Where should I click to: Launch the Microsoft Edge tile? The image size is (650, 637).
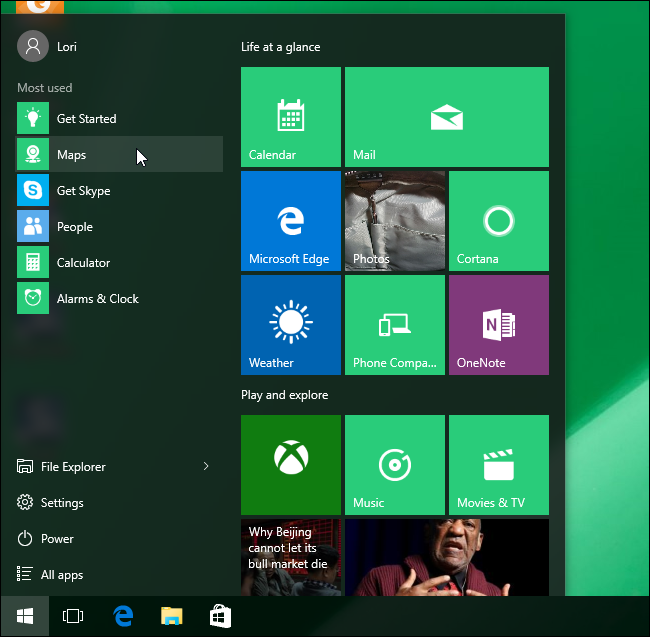coord(291,221)
